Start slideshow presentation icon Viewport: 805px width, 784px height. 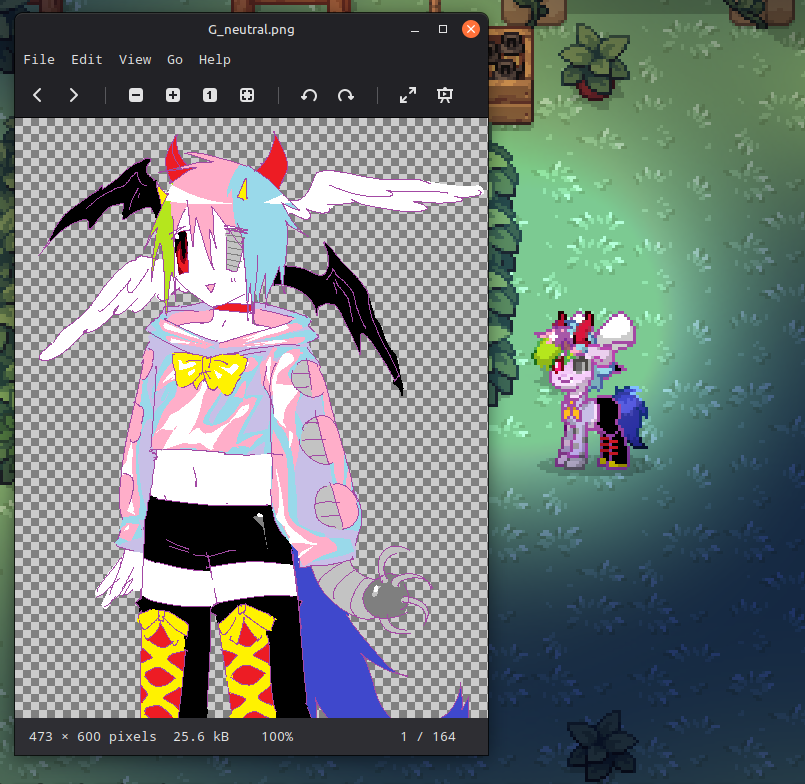click(445, 95)
